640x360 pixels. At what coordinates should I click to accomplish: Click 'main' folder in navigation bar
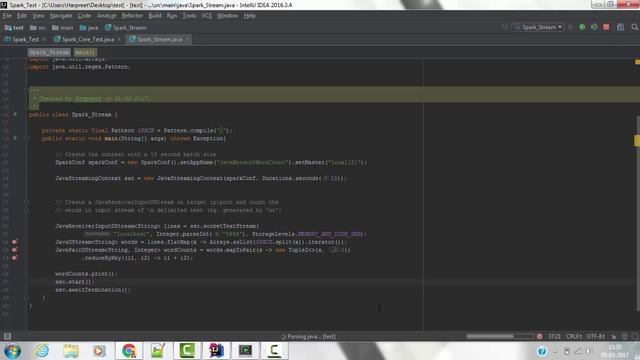coord(62,28)
